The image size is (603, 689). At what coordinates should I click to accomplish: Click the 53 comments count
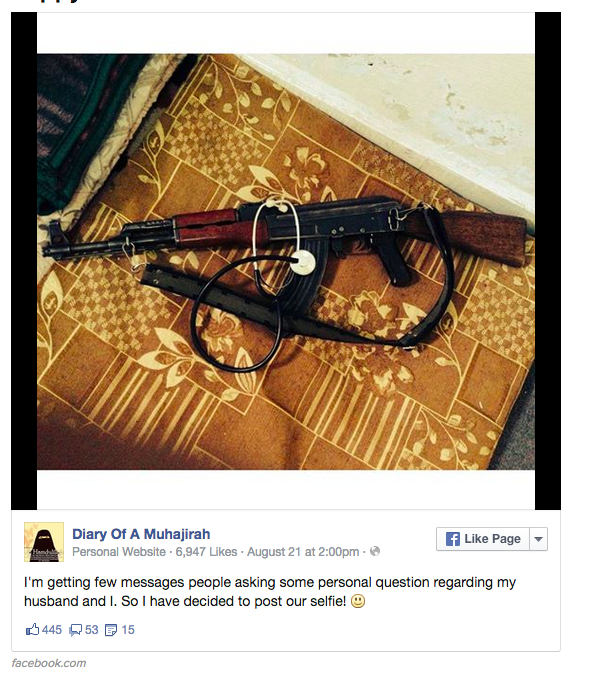coord(91,630)
